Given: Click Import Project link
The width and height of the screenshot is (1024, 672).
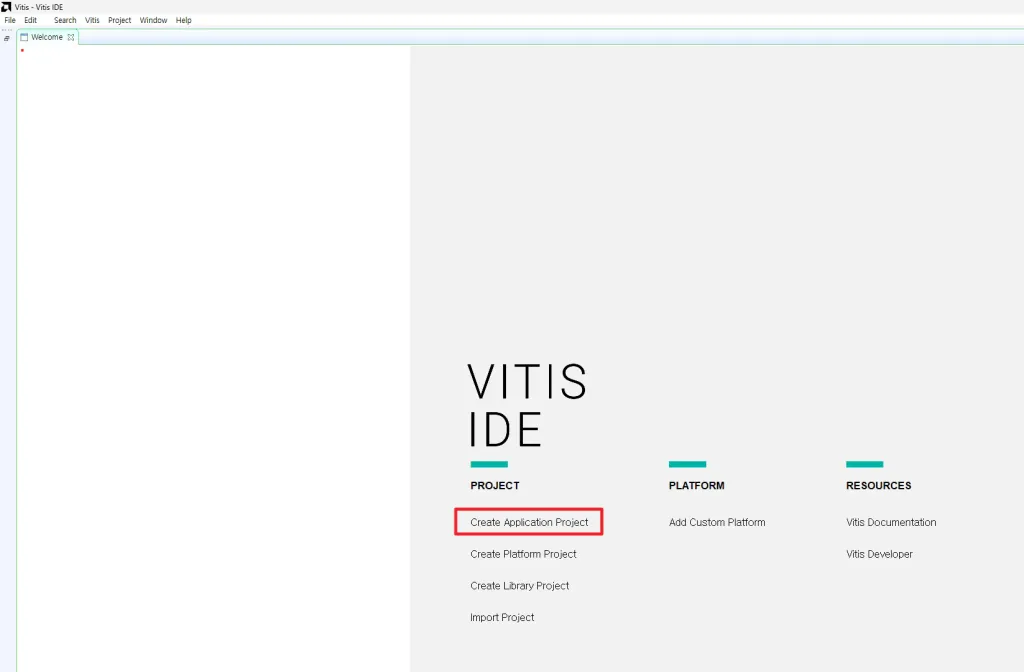Looking at the screenshot, I should (502, 617).
